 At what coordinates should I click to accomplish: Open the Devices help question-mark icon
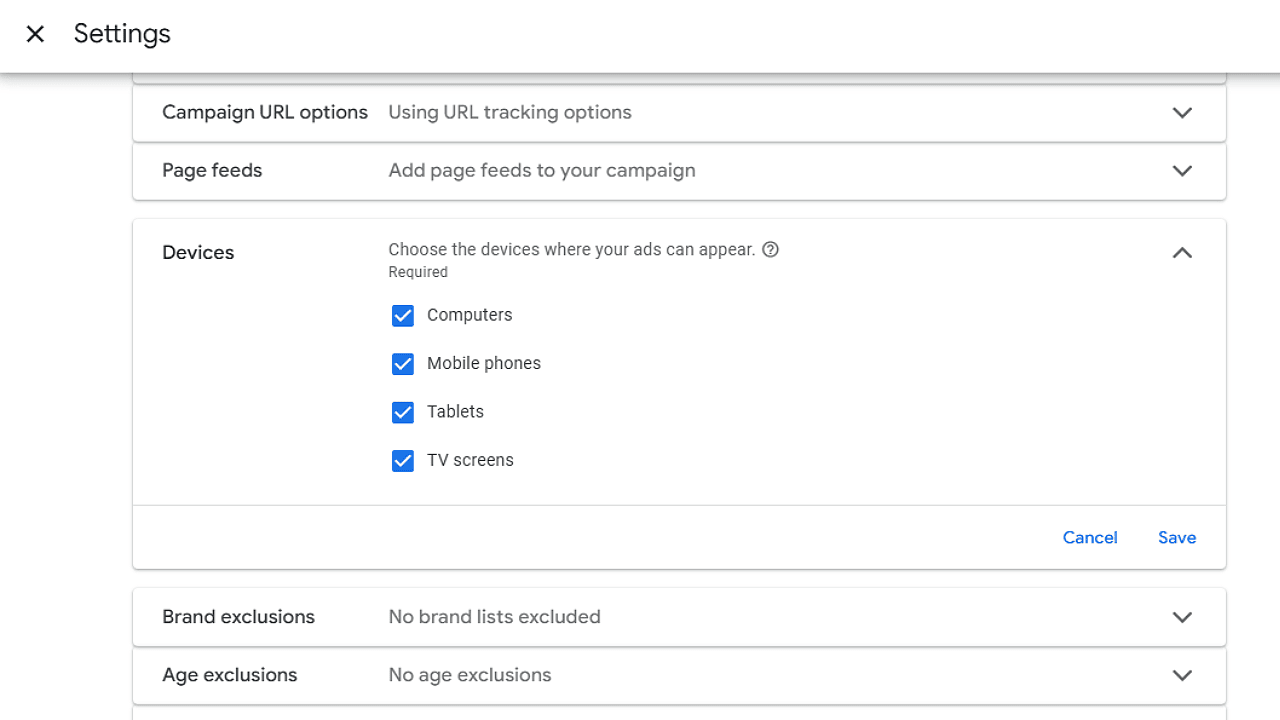770,250
